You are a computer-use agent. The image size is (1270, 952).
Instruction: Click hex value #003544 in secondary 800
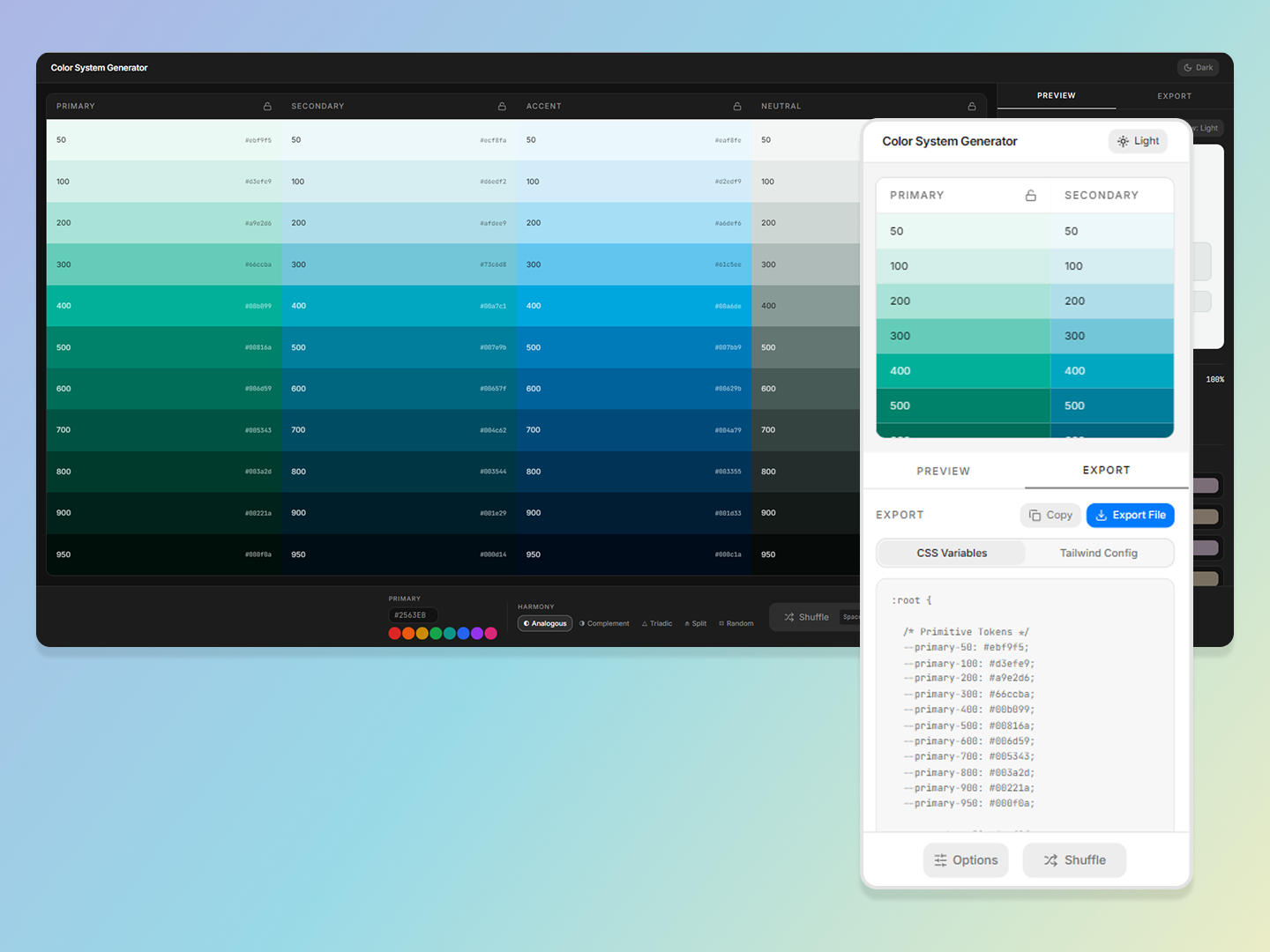(x=493, y=472)
